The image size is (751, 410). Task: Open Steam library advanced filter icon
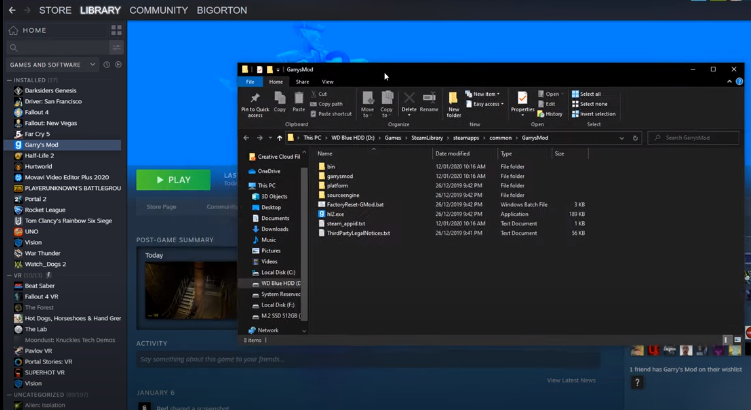[x=116, y=47]
